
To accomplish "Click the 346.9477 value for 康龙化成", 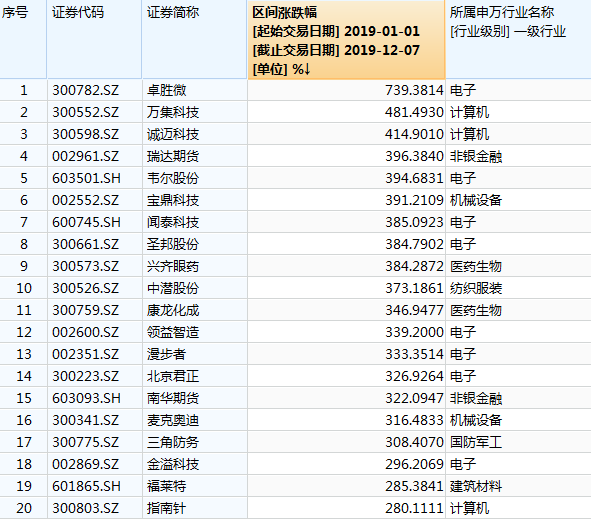I will (414, 310).
